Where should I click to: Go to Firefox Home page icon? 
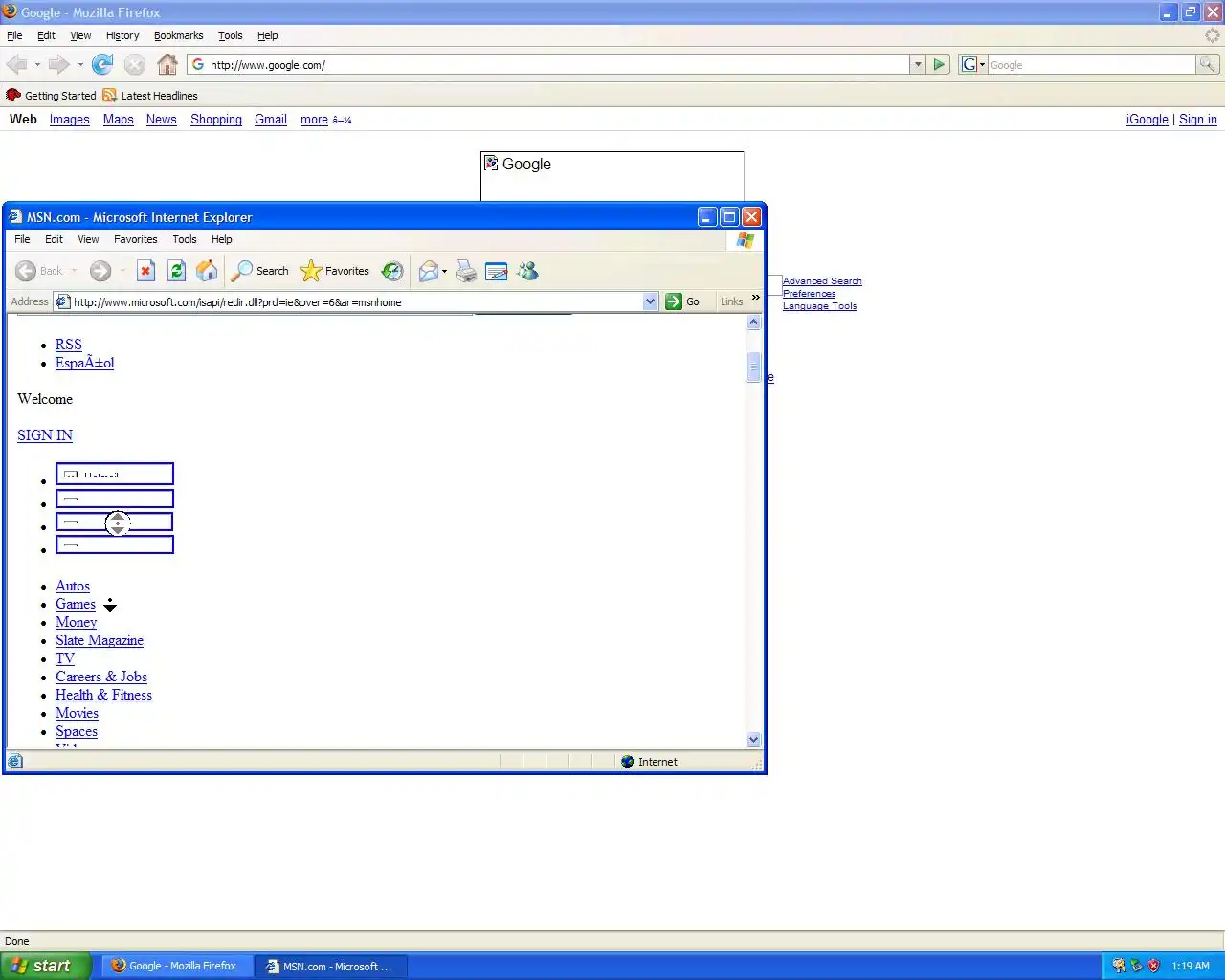(x=167, y=64)
